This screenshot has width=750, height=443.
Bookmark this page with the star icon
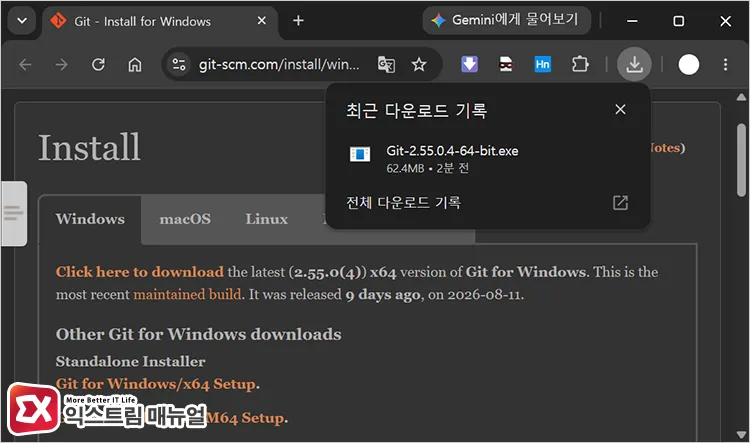(x=419, y=64)
